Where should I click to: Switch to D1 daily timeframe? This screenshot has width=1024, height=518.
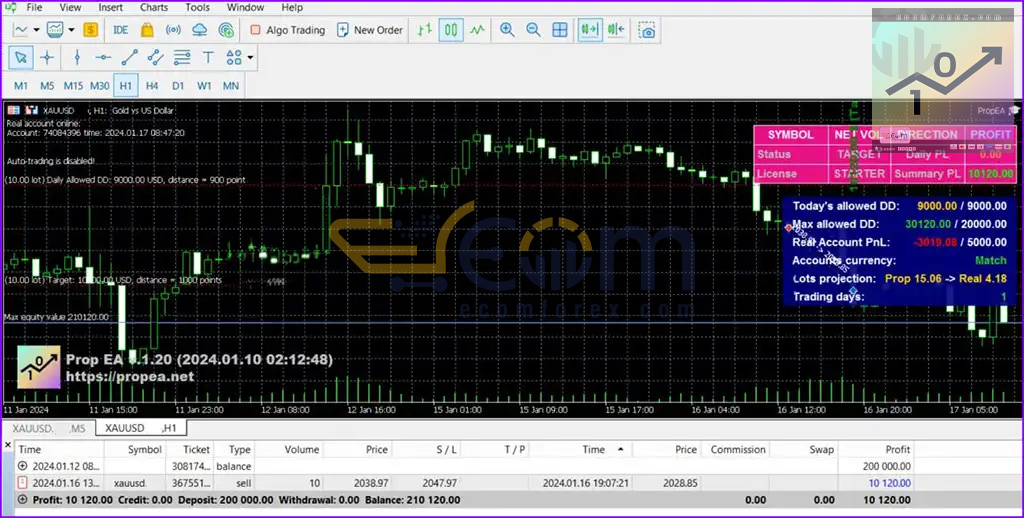(178, 86)
